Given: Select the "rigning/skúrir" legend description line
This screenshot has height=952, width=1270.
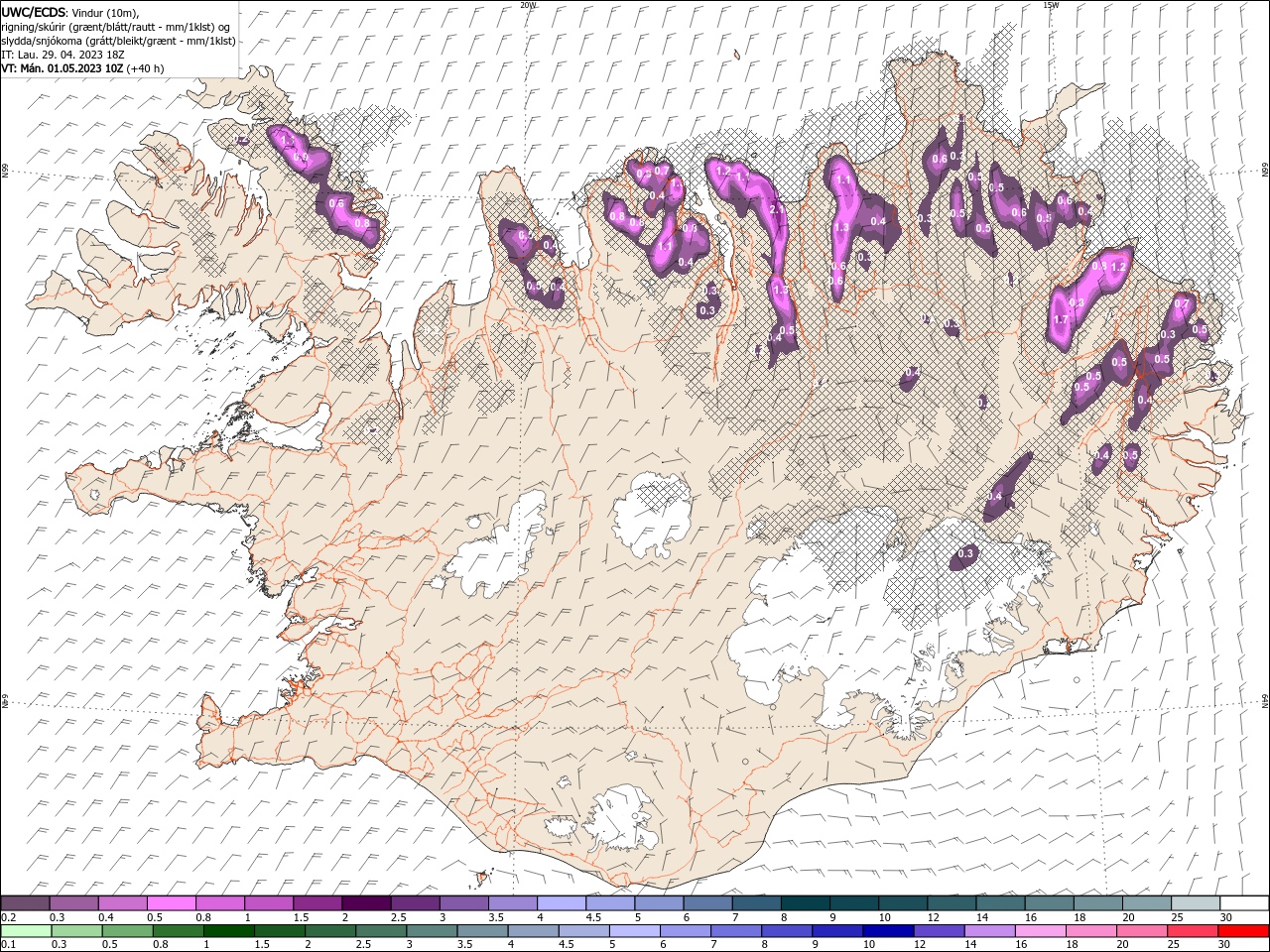Looking at the screenshot, I should 116,27.
